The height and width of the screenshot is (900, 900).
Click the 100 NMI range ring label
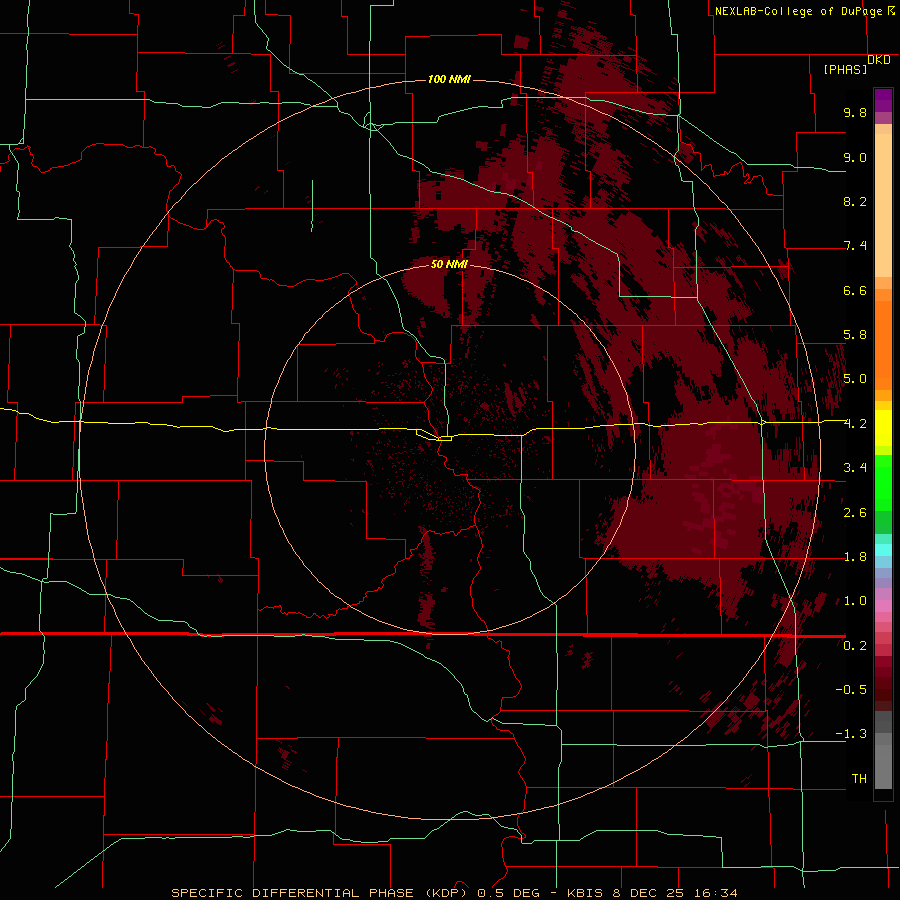(x=449, y=79)
